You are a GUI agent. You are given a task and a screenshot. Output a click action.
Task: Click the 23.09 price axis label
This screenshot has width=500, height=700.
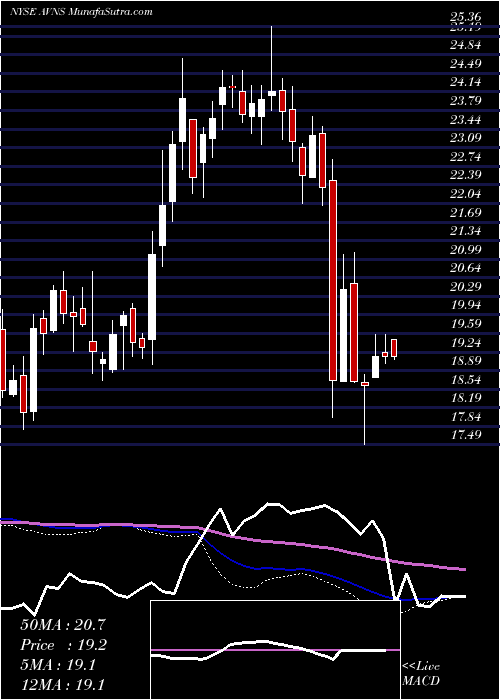coord(466,138)
